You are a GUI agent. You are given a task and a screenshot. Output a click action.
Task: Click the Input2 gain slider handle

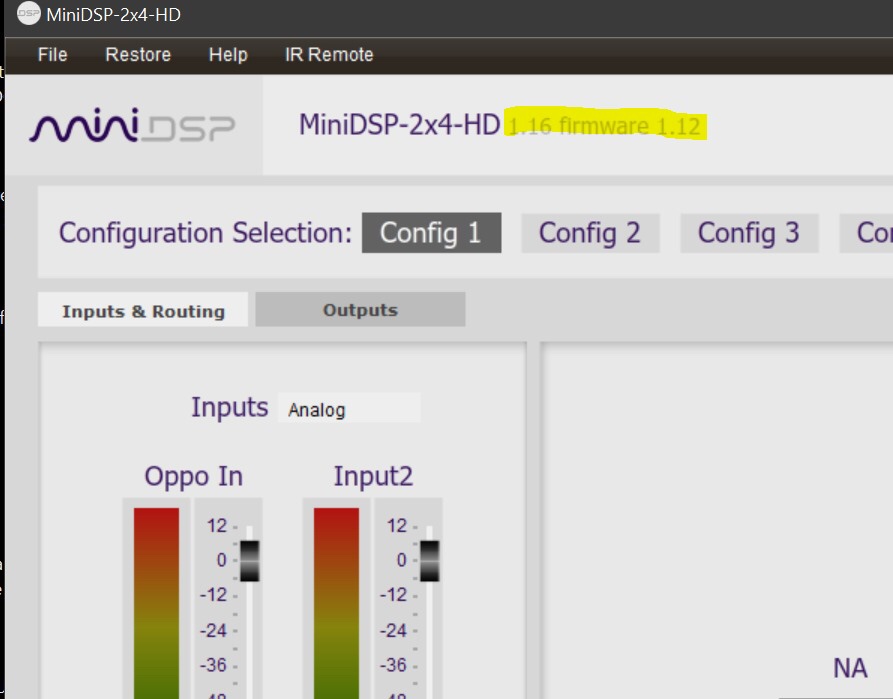430,560
